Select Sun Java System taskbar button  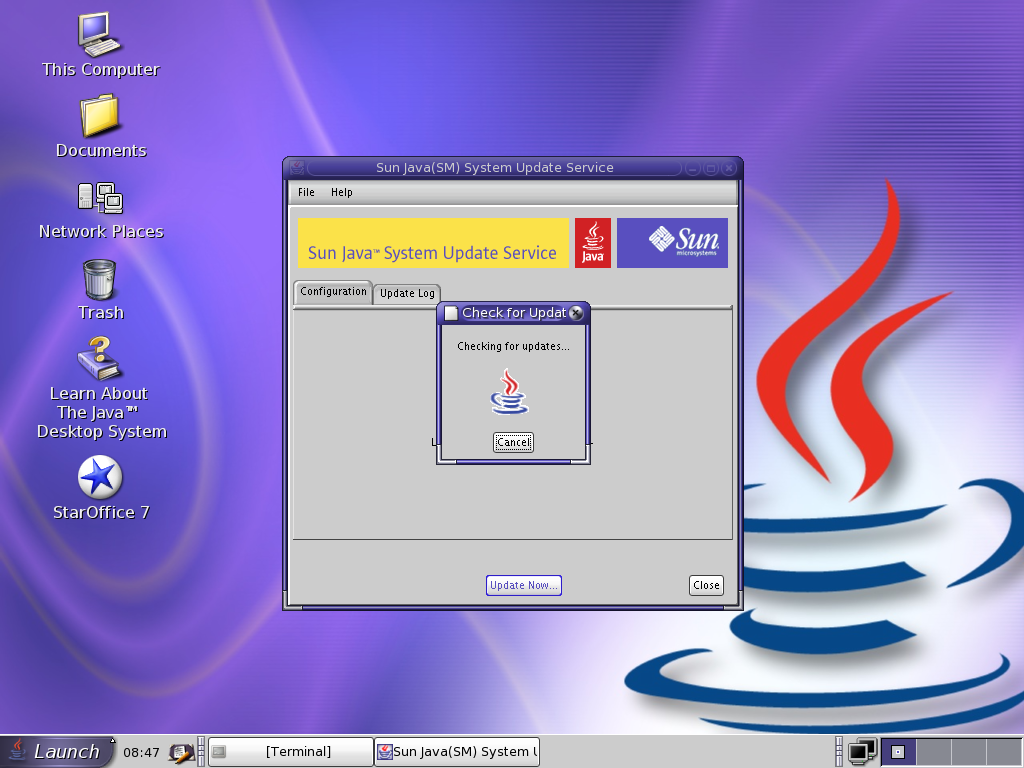point(457,752)
